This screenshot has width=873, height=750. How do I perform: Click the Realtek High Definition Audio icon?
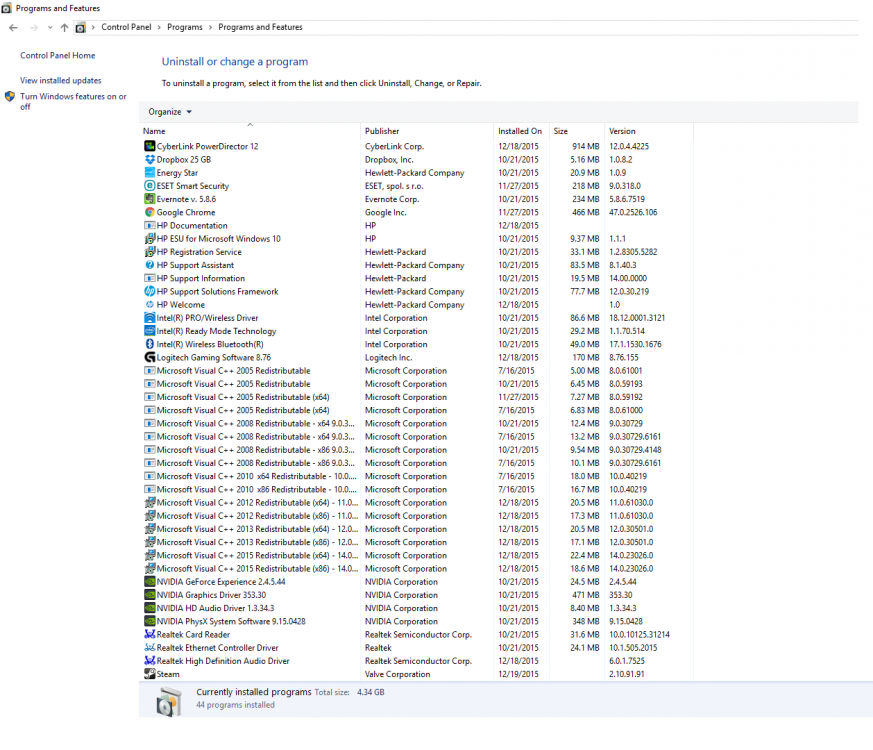coord(149,661)
